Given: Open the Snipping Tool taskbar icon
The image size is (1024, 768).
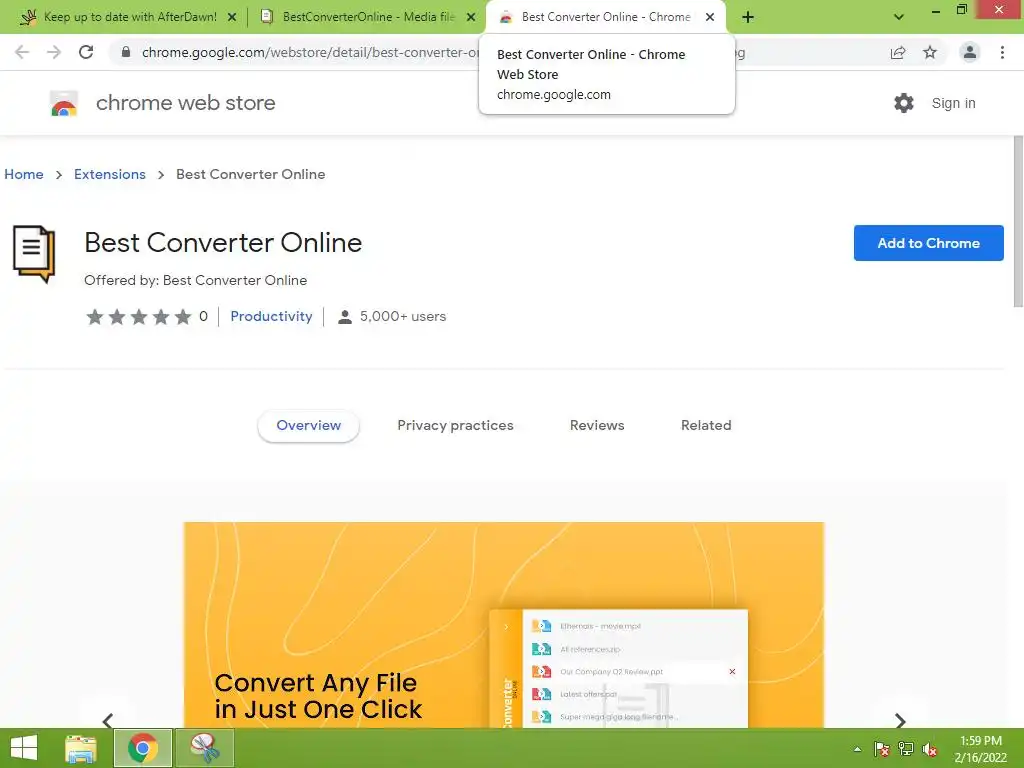Looking at the screenshot, I should 204,748.
